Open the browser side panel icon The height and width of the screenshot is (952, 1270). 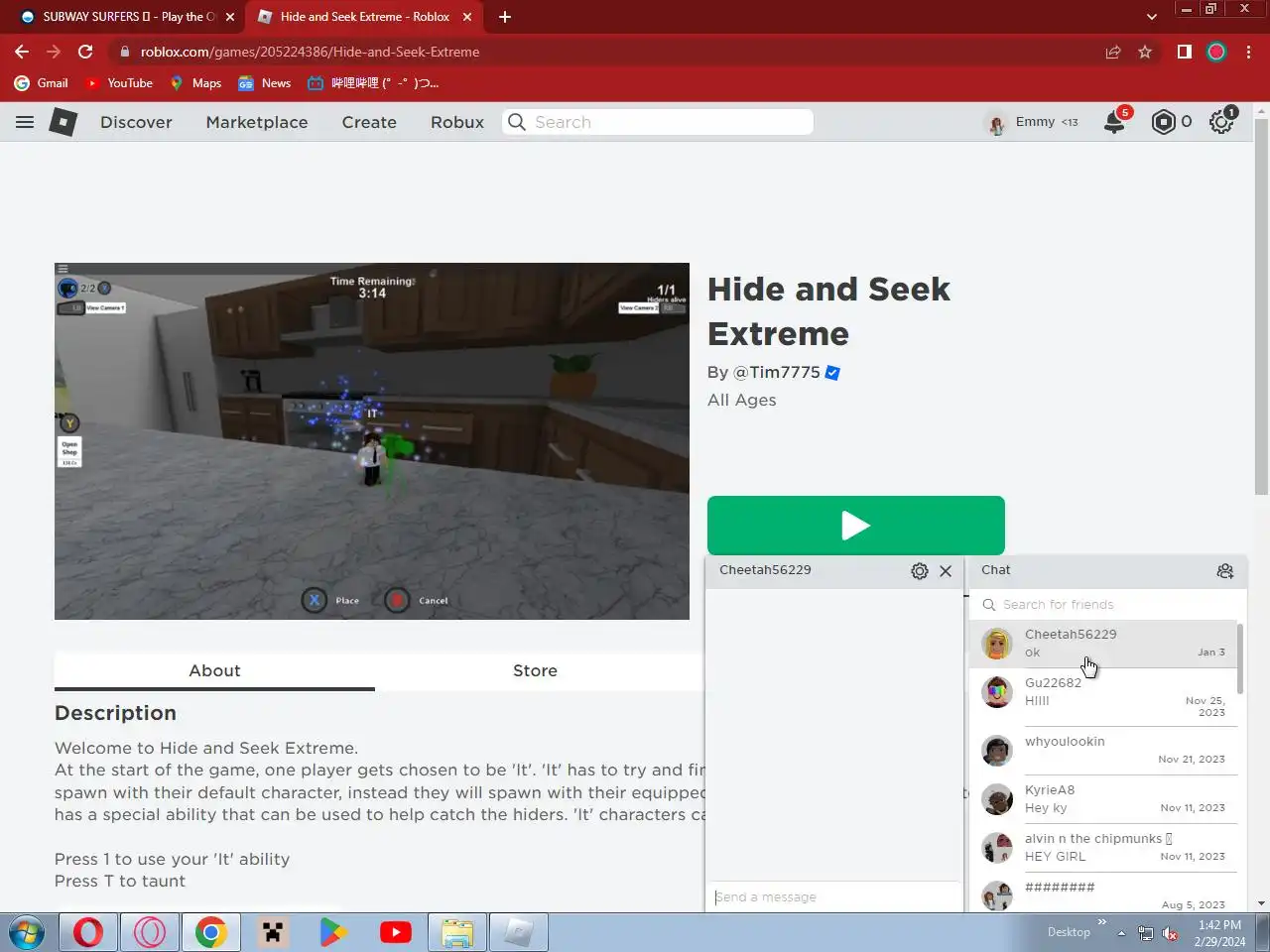click(x=1184, y=52)
